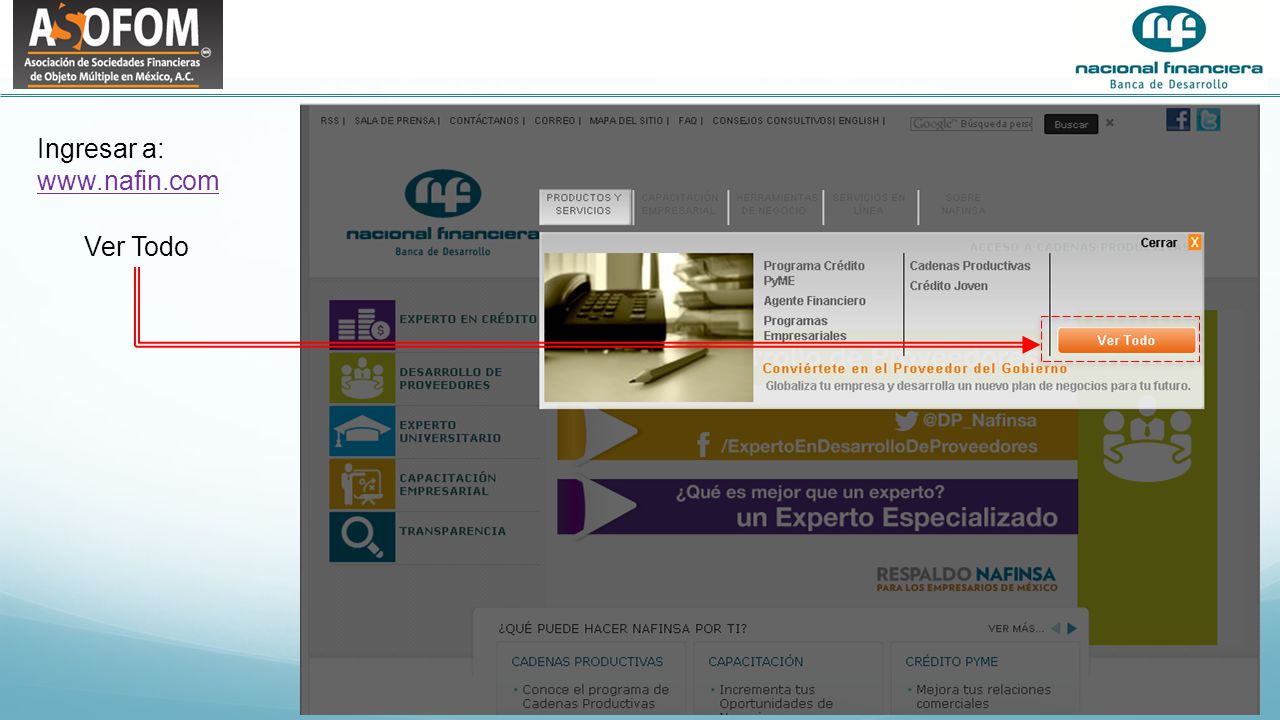Open Agente Financiero link
The height and width of the screenshot is (720, 1280).
click(815, 301)
